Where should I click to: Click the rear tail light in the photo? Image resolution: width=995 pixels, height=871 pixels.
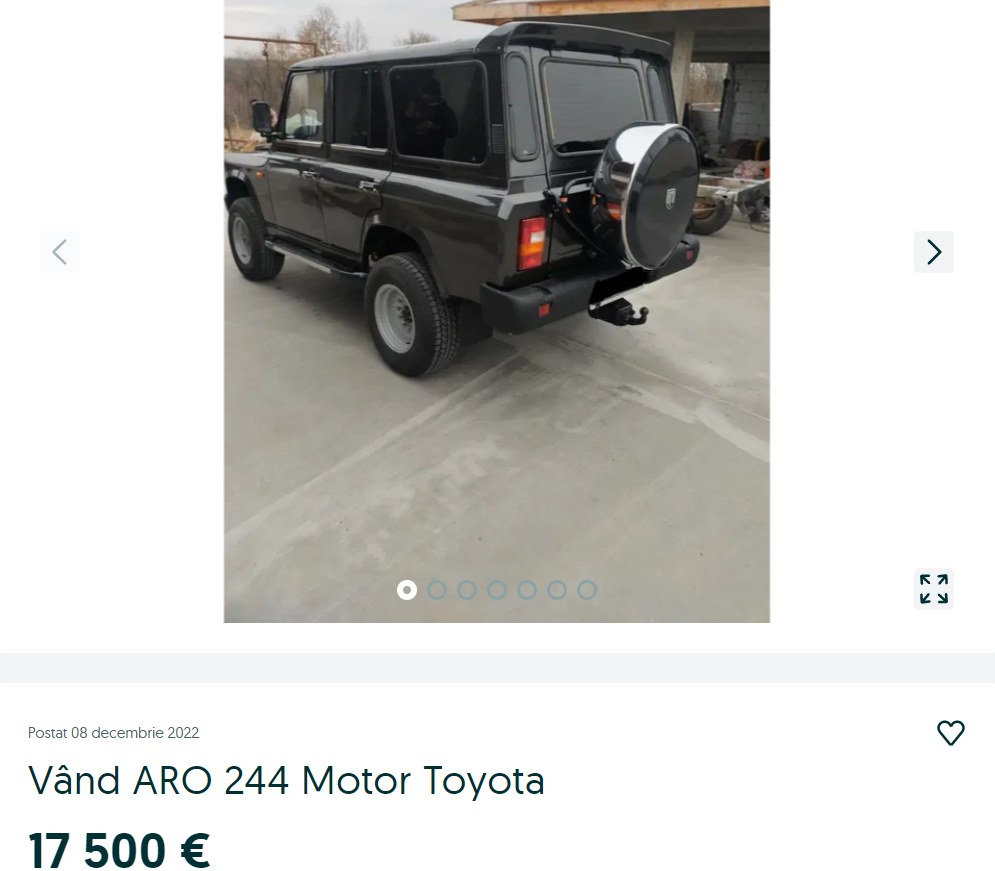(x=532, y=244)
